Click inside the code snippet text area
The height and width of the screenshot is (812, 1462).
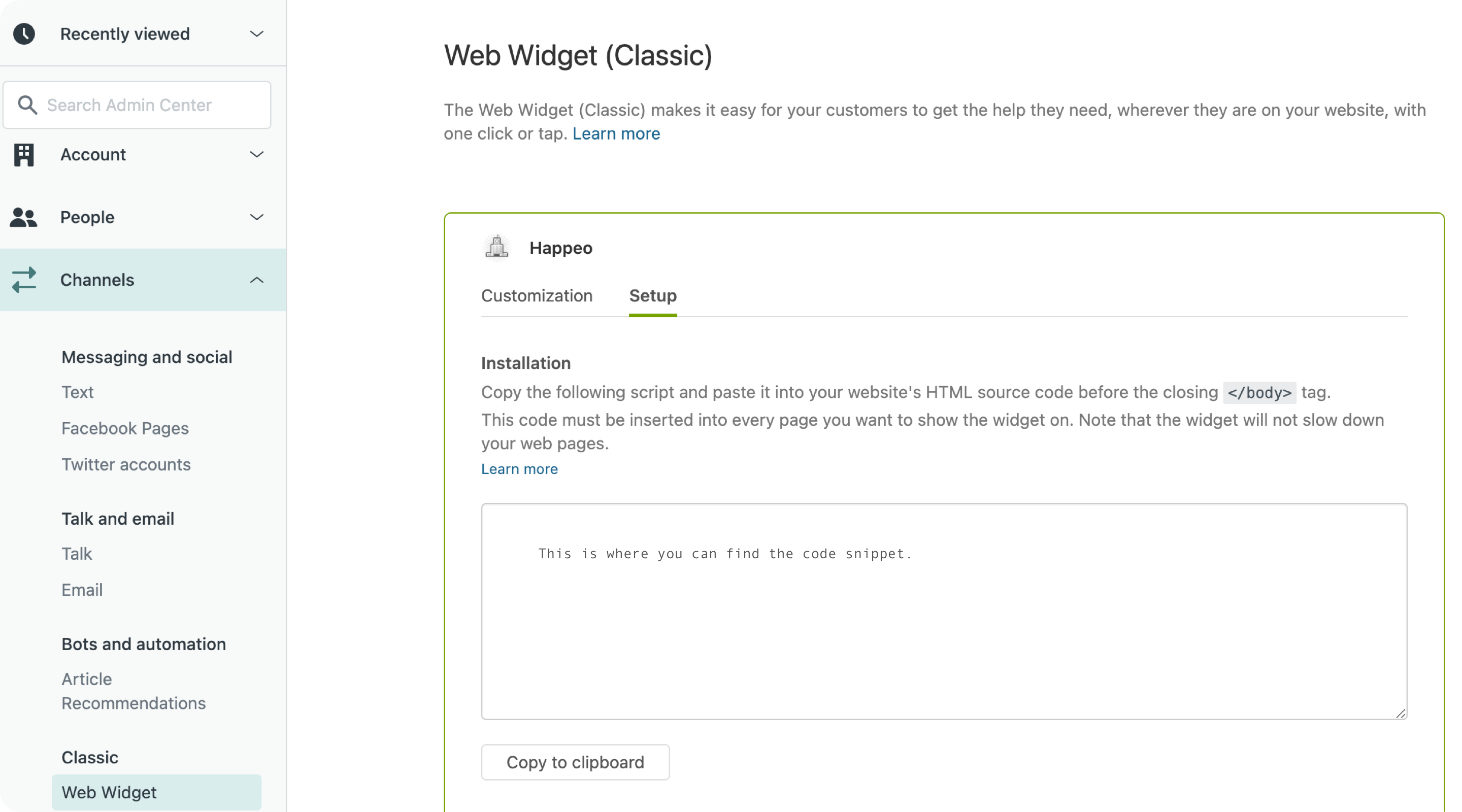[x=942, y=613]
